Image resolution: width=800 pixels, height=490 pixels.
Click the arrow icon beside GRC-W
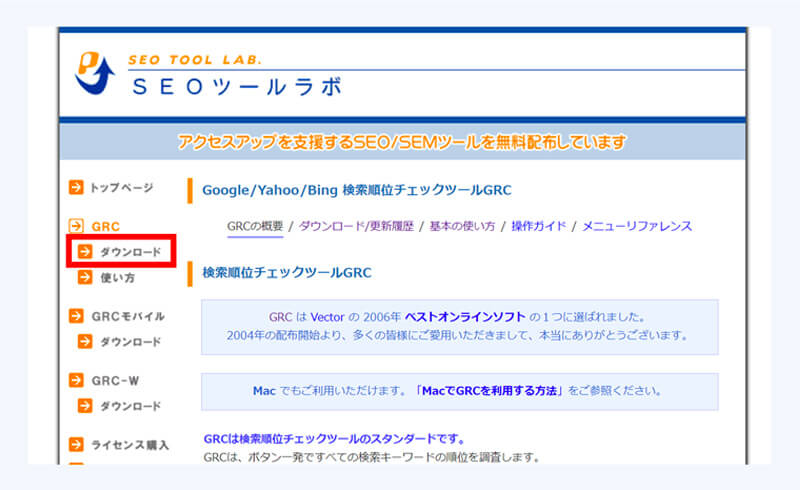click(x=76, y=380)
